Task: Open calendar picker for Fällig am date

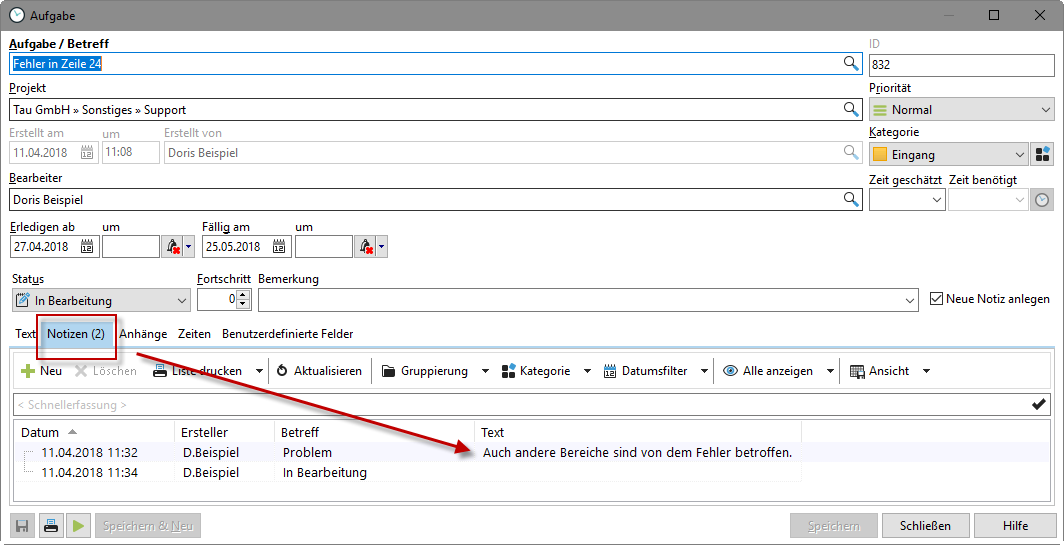Action: pyautogui.click(x=280, y=246)
